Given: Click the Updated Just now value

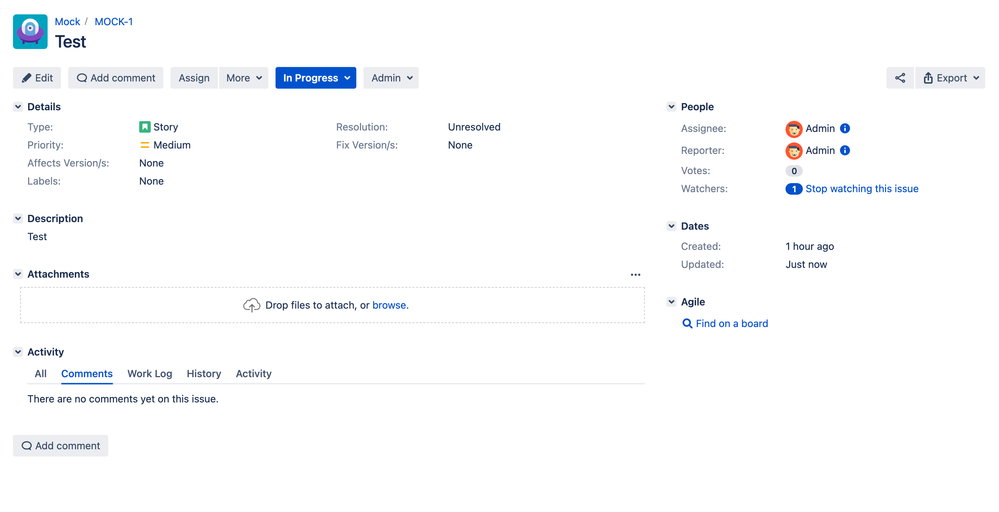Looking at the screenshot, I should point(806,264).
